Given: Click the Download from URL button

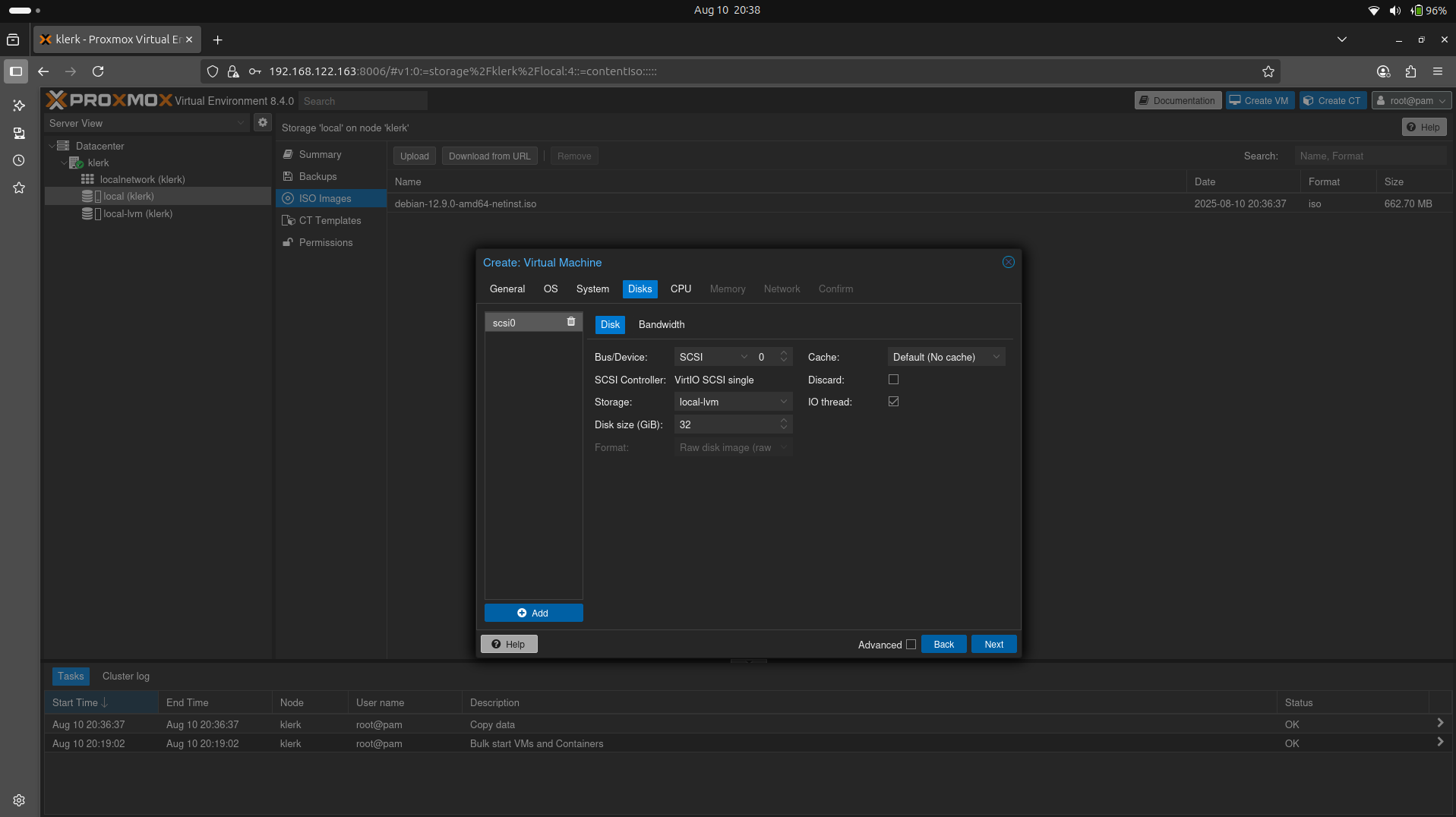Looking at the screenshot, I should coord(489,156).
